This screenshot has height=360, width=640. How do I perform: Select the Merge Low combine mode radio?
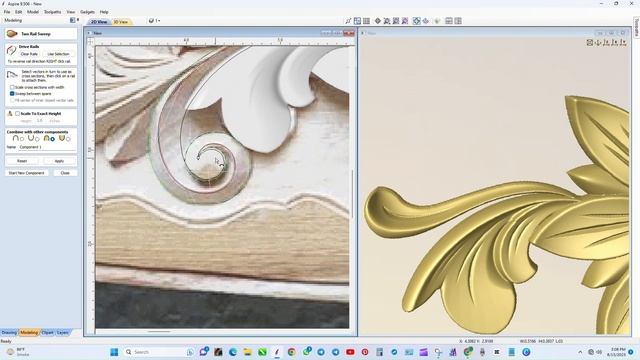tap(68, 139)
